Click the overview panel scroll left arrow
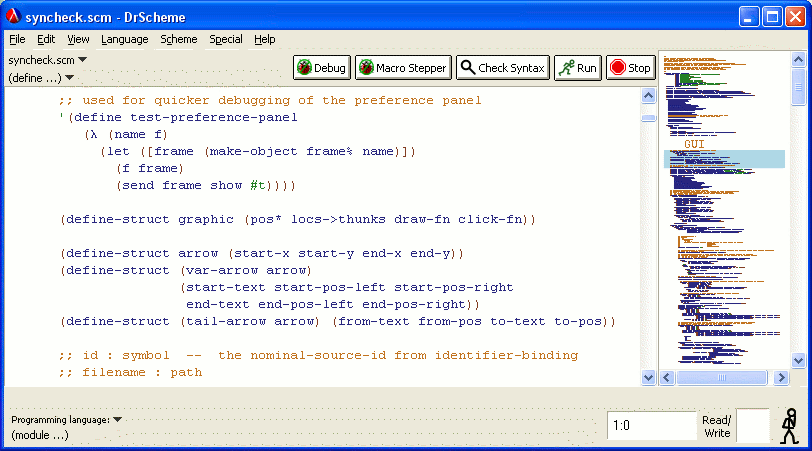The height and width of the screenshot is (451, 812). coord(667,378)
